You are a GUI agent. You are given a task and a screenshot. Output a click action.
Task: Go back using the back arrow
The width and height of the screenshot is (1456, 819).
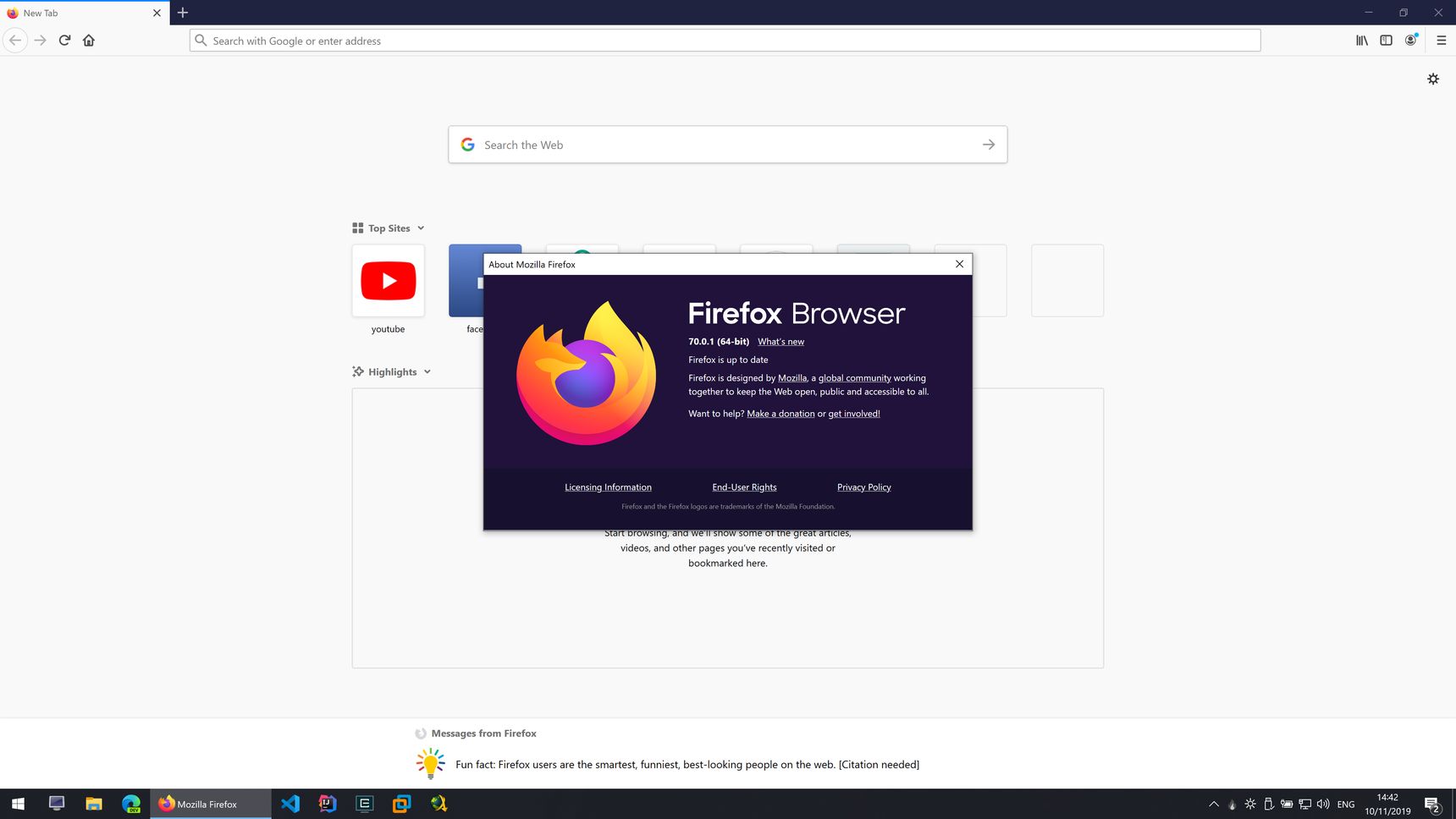15,41
